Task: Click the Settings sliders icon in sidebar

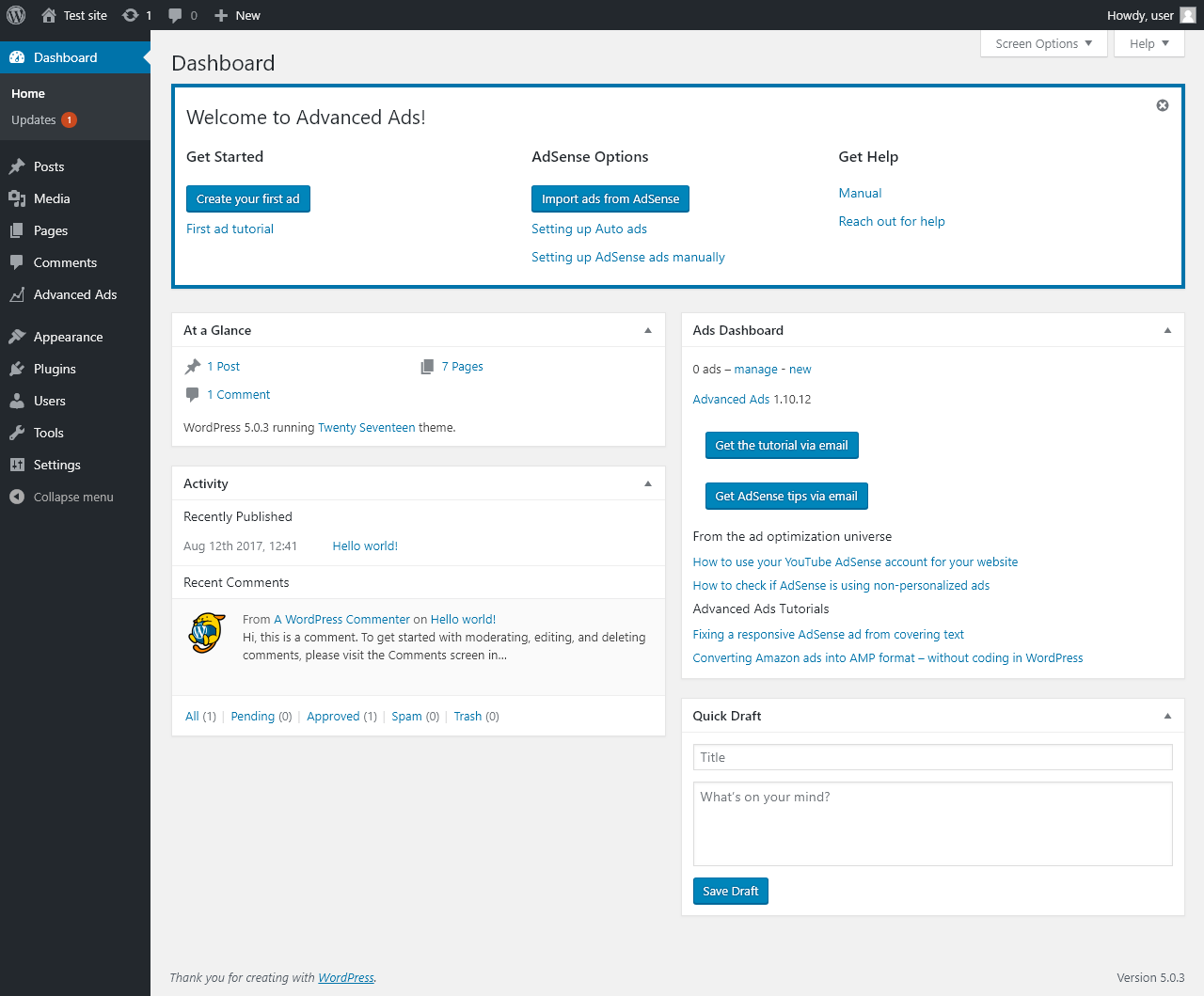Action: 17,465
